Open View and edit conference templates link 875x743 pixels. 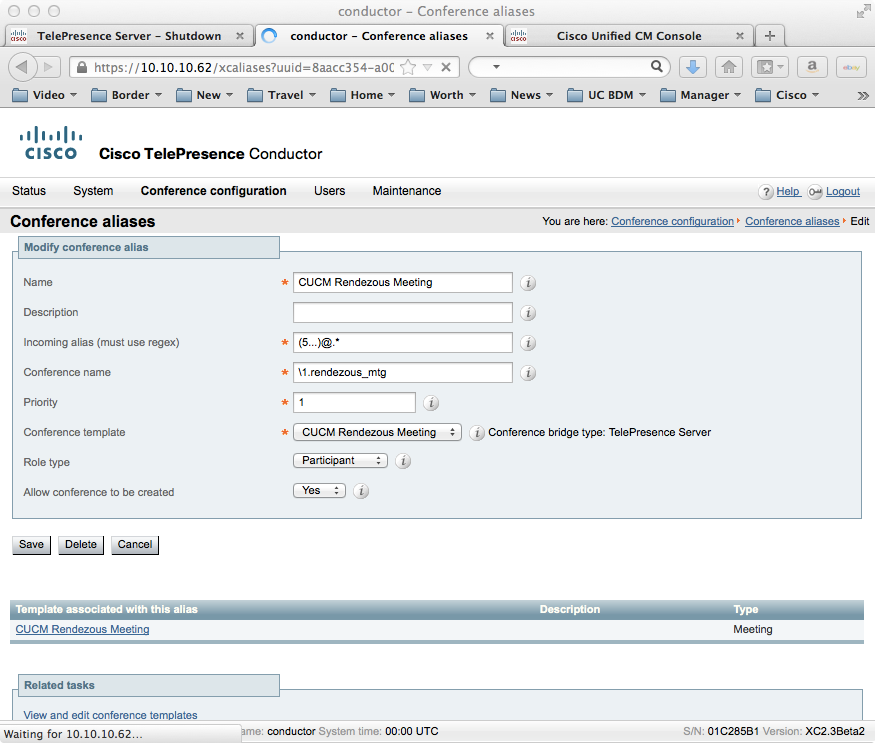tap(110, 715)
